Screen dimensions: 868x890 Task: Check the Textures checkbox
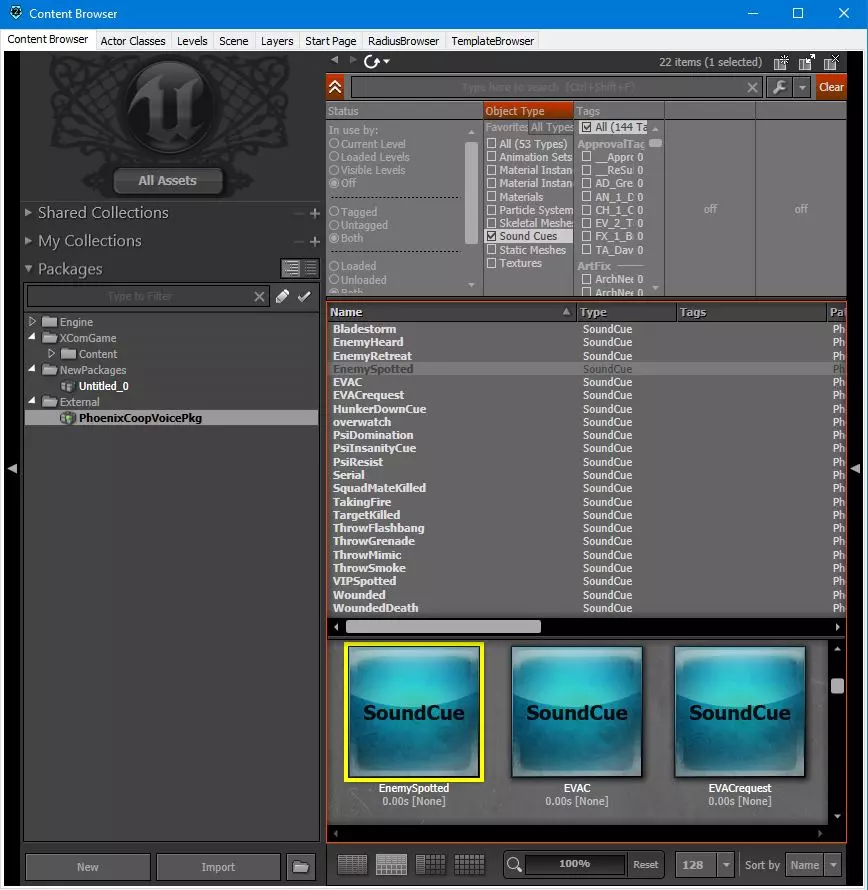pyautogui.click(x=492, y=263)
